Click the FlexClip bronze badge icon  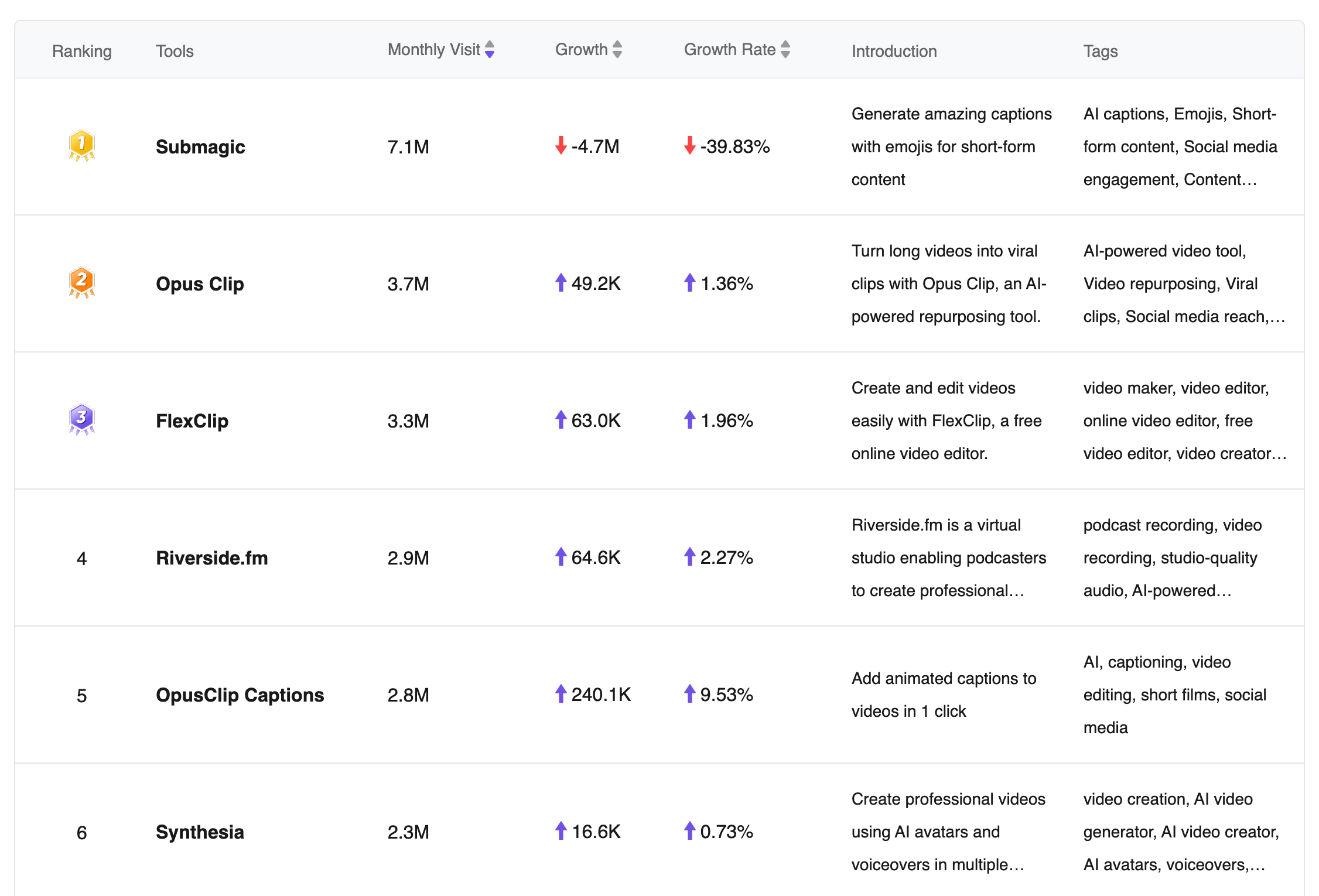pyautogui.click(x=83, y=418)
